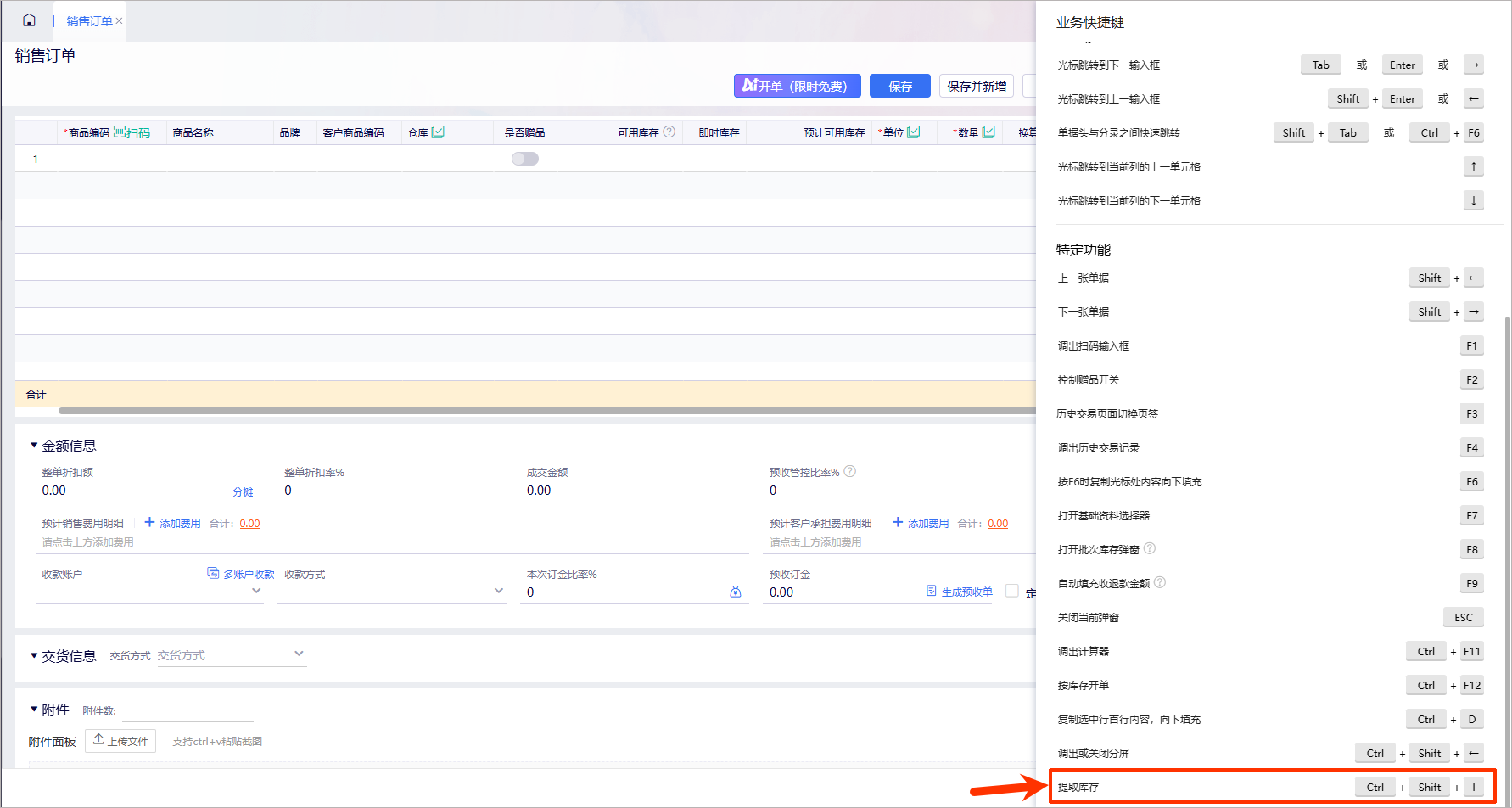Screen dimensions: 1512x808
Task: Open 预计销售费用明细 total 0.00 link
Action: (x=249, y=524)
